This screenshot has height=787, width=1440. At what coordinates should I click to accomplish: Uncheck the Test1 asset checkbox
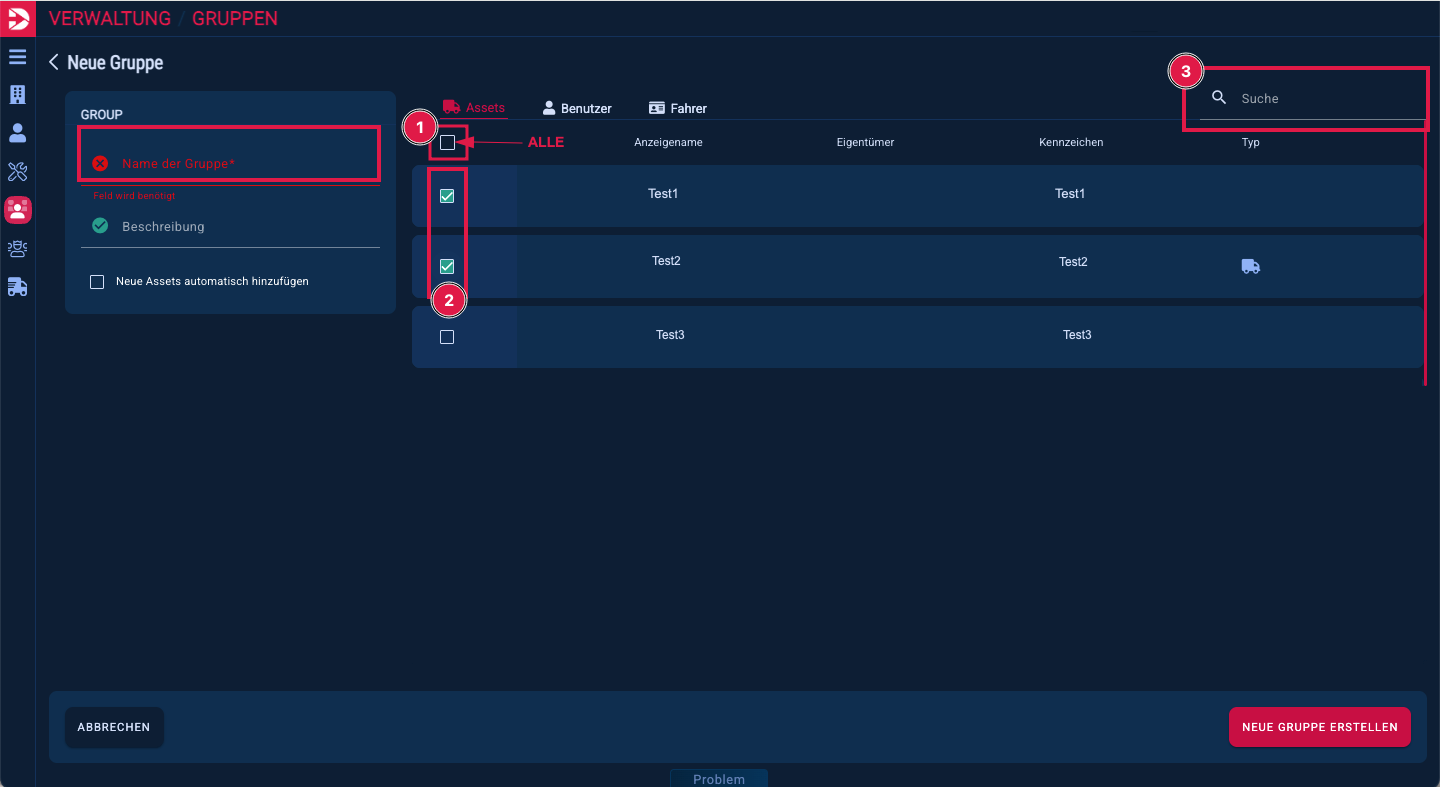click(447, 196)
